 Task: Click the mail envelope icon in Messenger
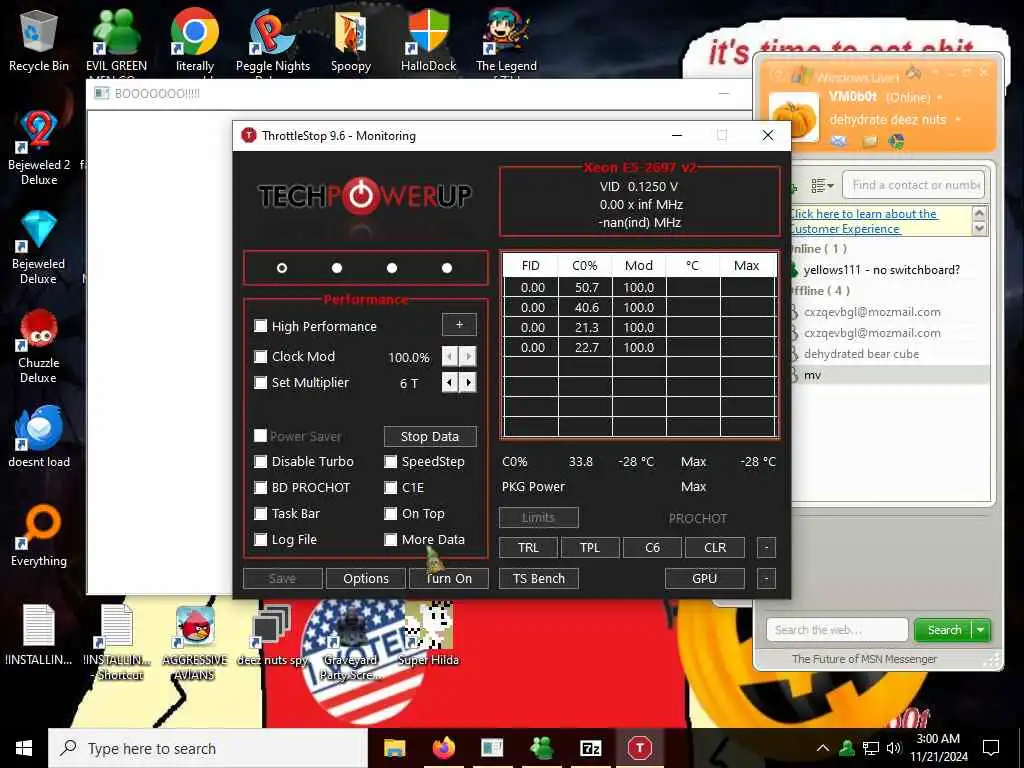click(839, 141)
